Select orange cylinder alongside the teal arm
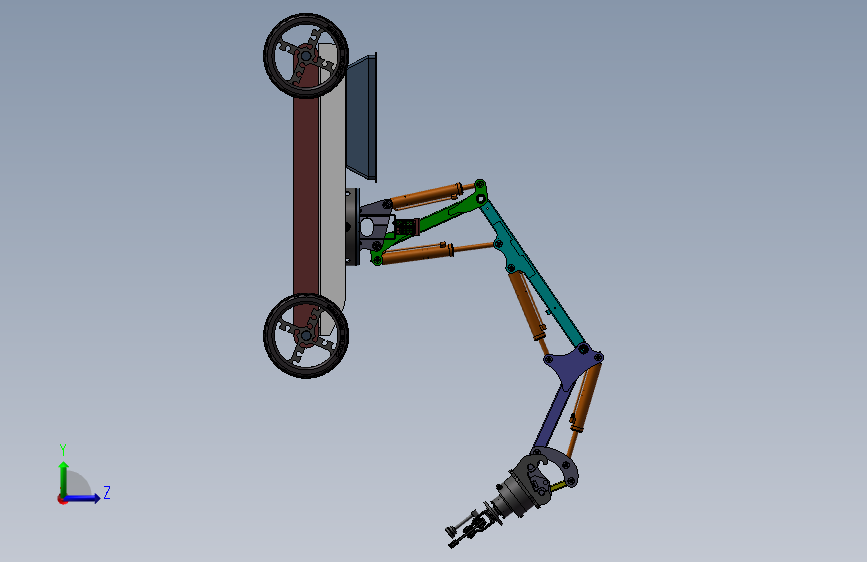The image size is (867, 562). [529, 307]
